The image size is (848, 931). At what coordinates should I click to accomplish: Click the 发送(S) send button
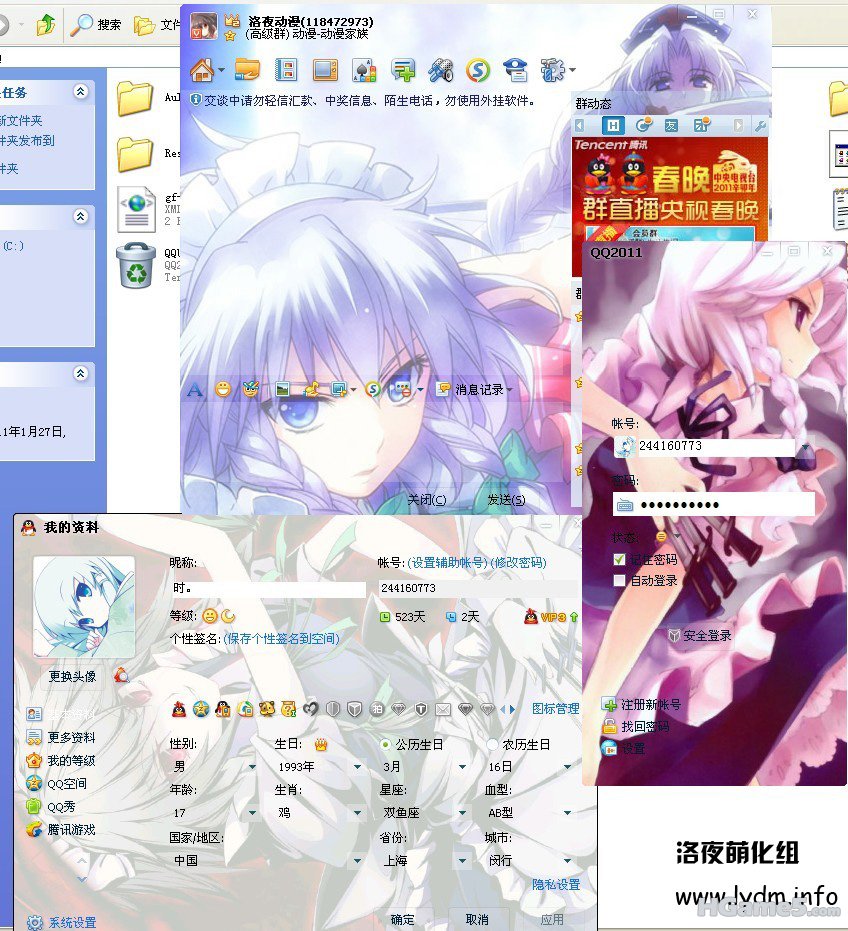point(506,500)
